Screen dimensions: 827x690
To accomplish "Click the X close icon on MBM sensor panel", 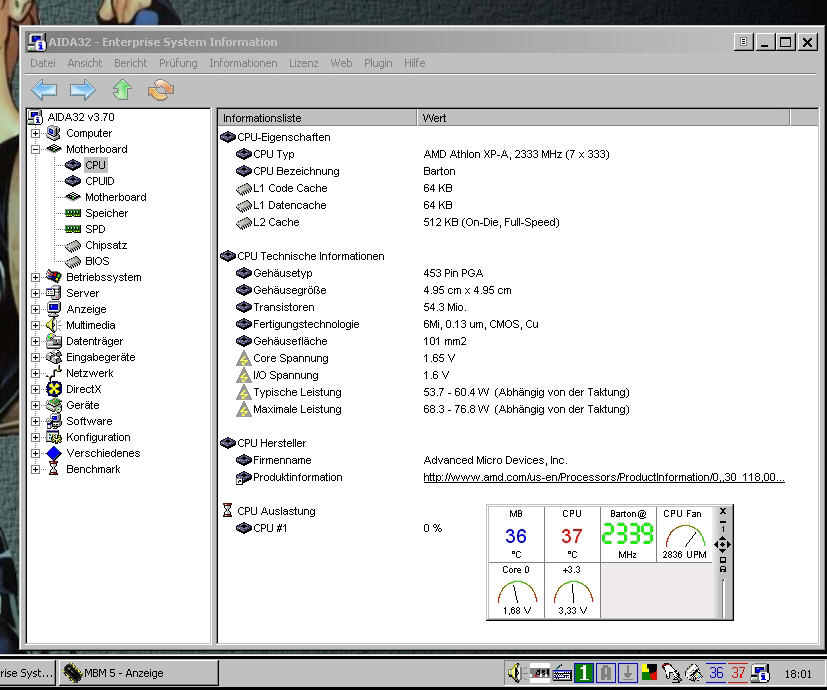I will [x=723, y=511].
